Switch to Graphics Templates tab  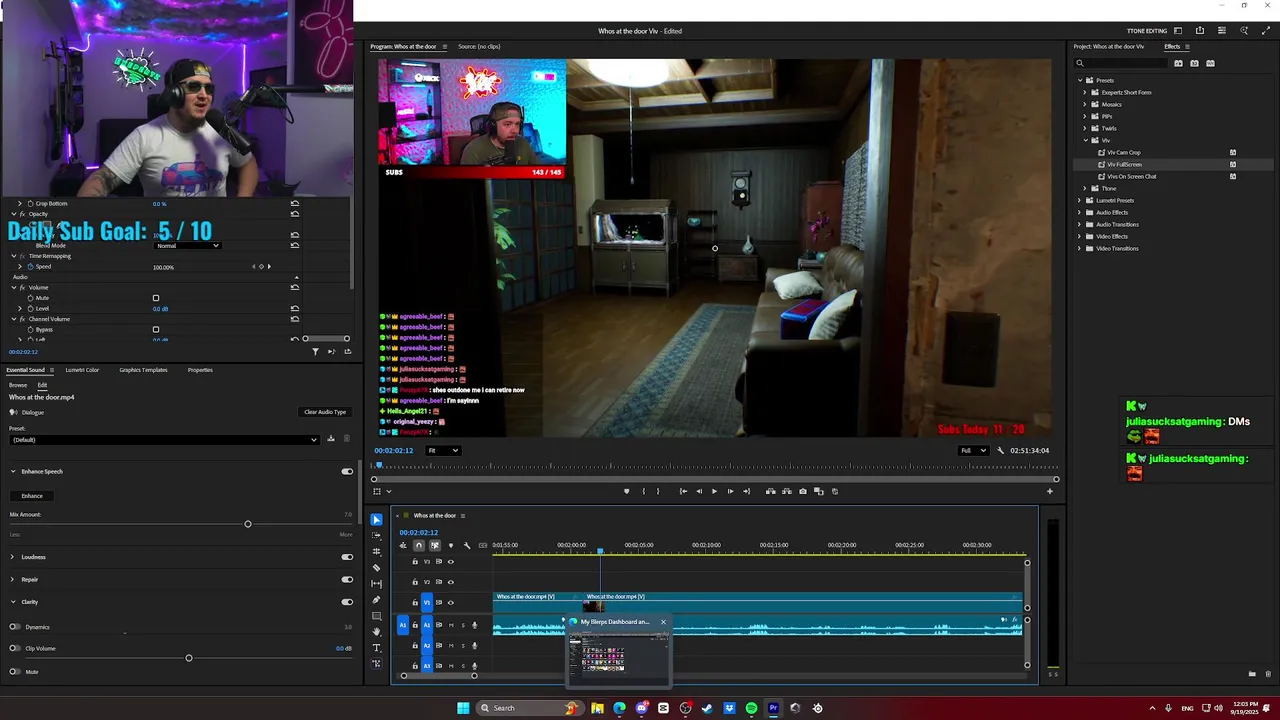coord(143,370)
